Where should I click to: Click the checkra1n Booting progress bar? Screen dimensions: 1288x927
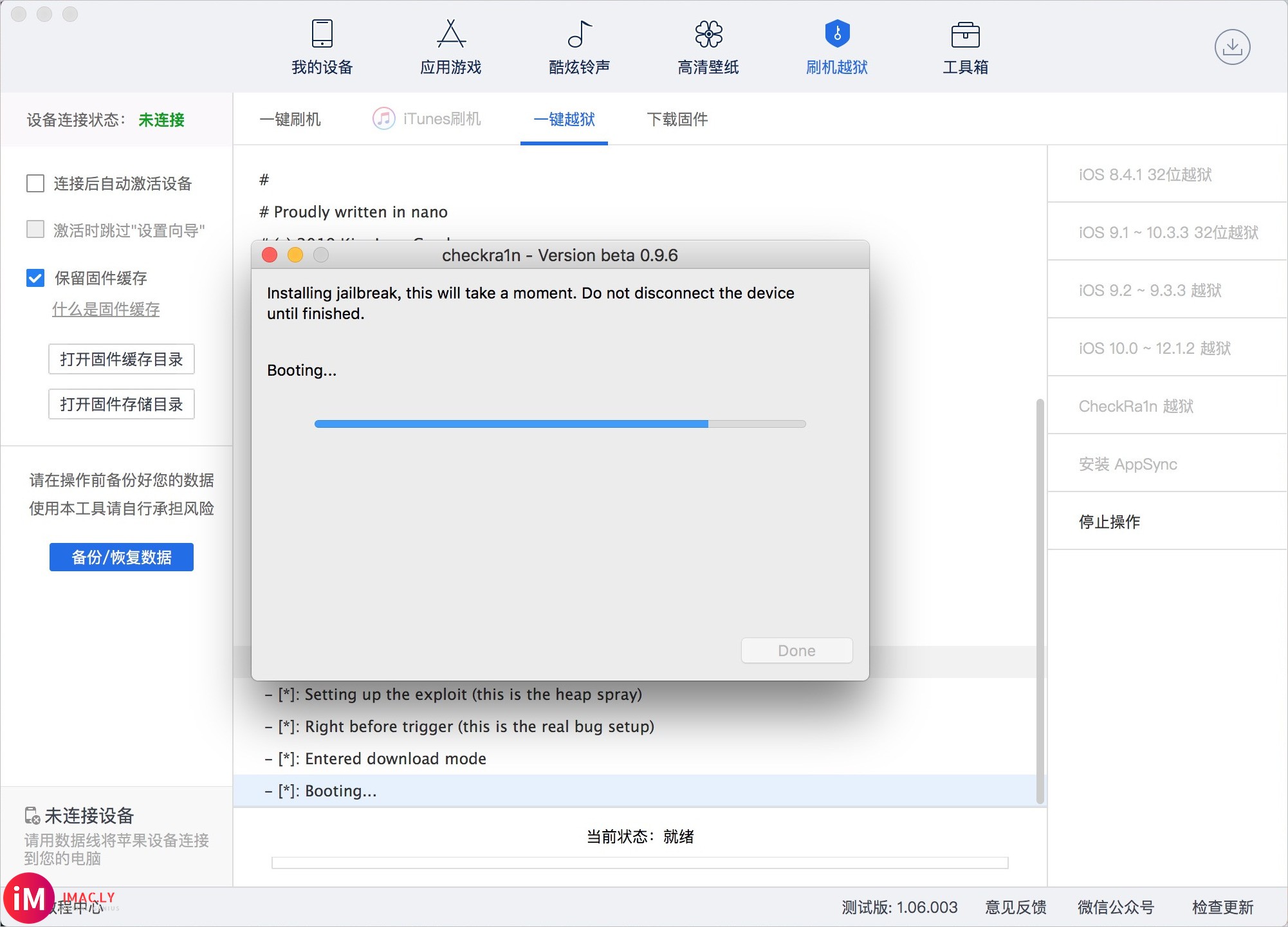560,424
